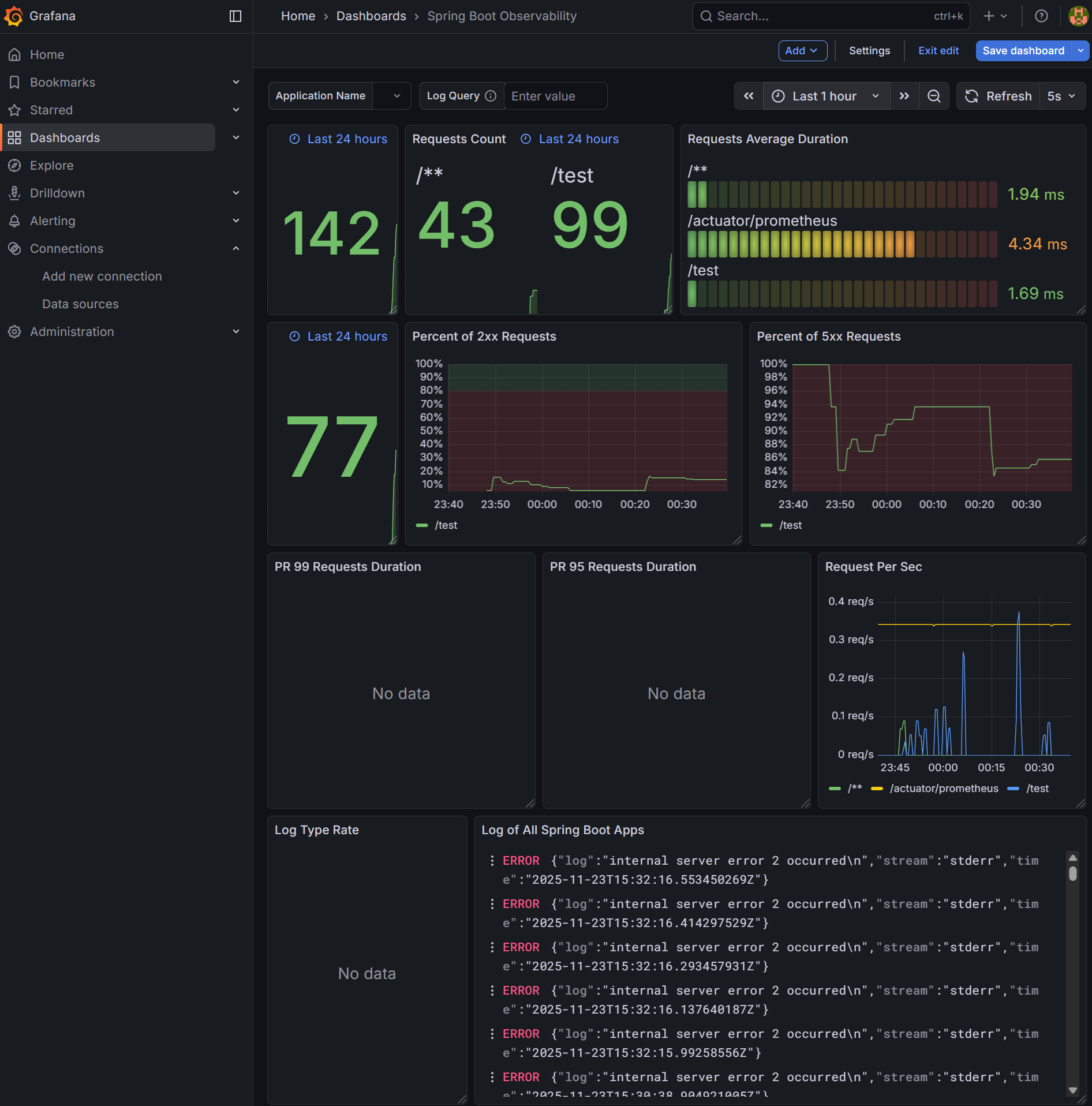Image resolution: width=1092 pixels, height=1106 pixels.
Task: Click the Exit edit link
Action: click(x=938, y=51)
